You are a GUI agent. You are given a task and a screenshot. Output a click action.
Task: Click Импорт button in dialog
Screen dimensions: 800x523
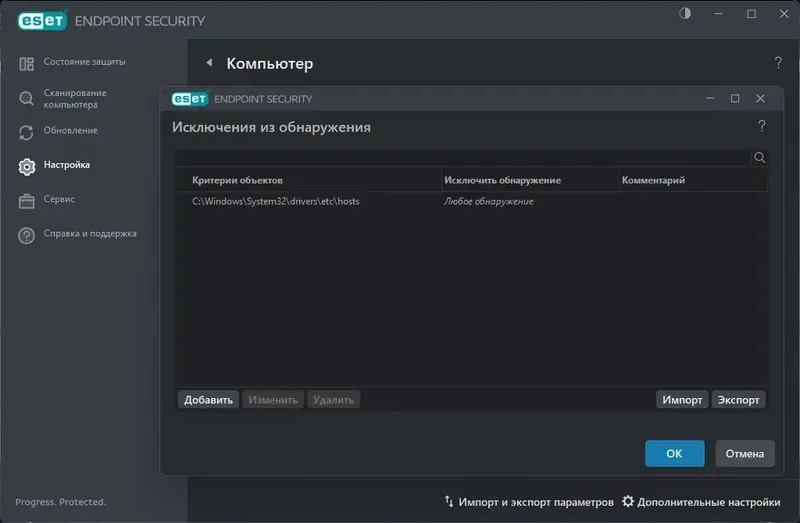click(682, 400)
